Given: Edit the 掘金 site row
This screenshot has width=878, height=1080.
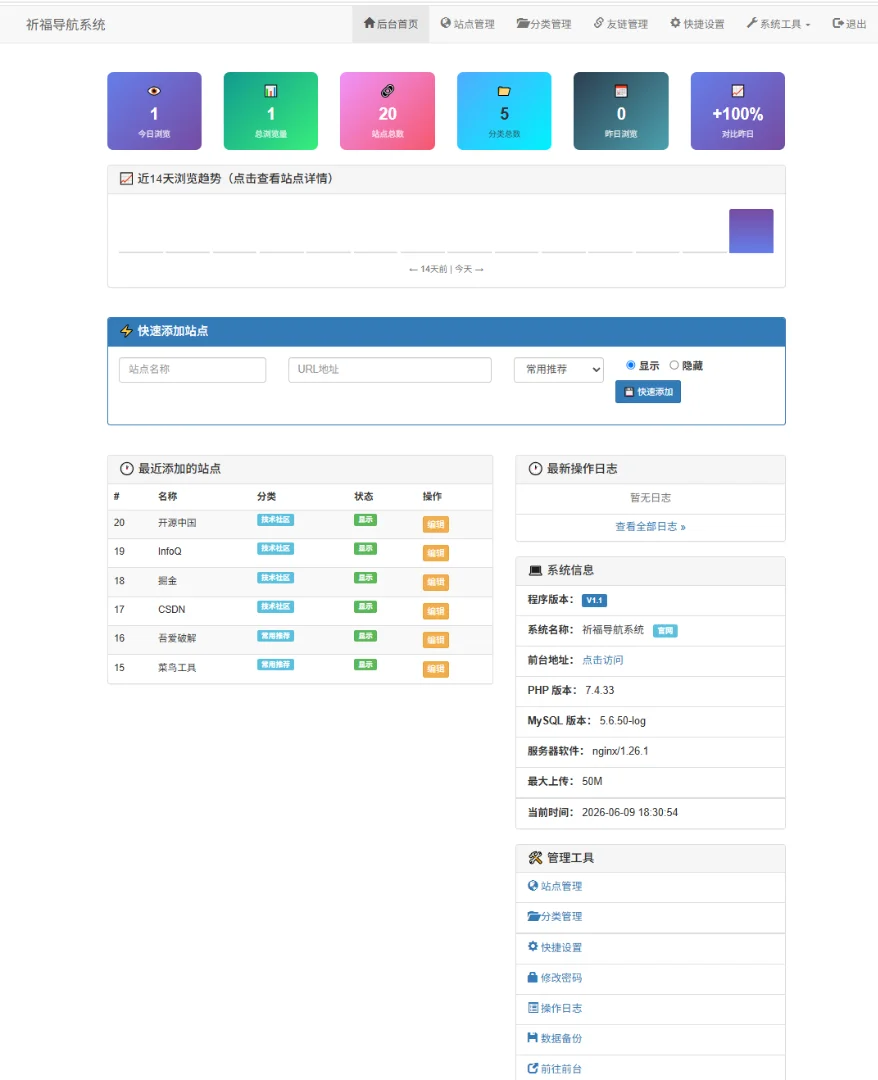Looking at the screenshot, I should pyautogui.click(x=436, y=582).
